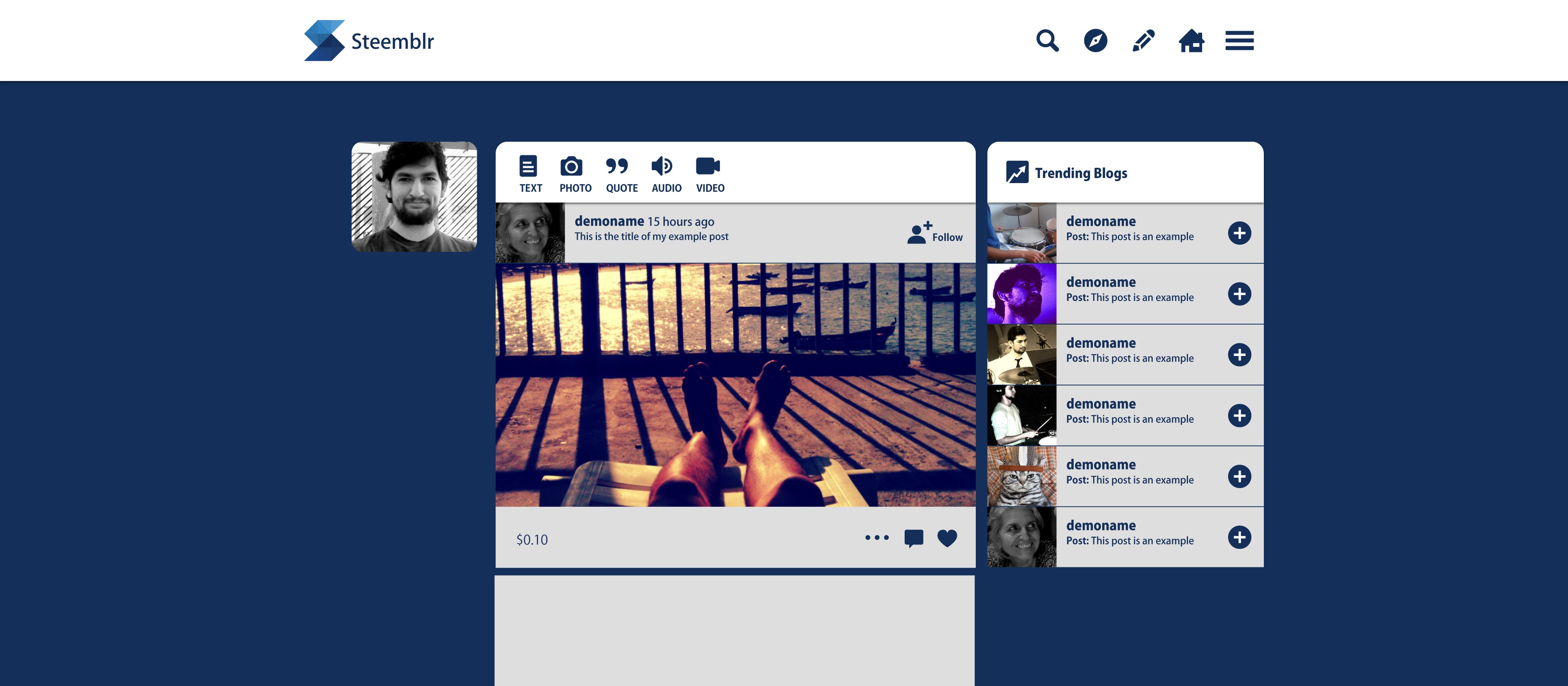The image size is (1568, 686).
Task: Create a new AUDIO post
Action: (665, 174)
